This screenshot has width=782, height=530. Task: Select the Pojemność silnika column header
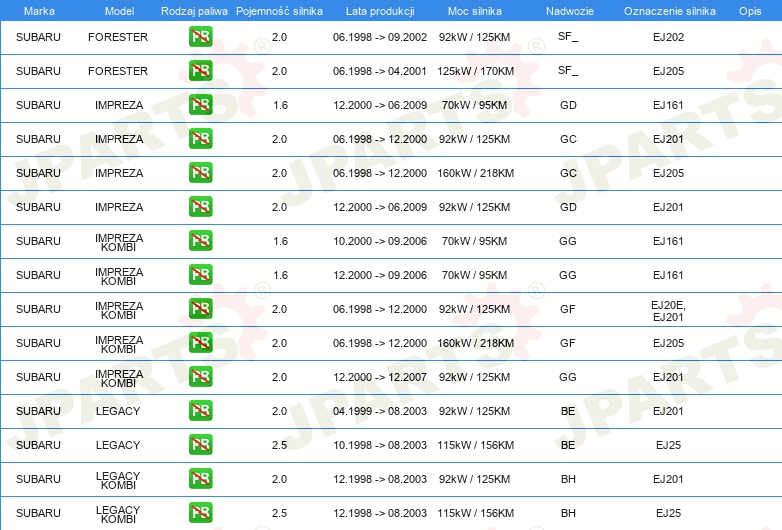(279, 11)
